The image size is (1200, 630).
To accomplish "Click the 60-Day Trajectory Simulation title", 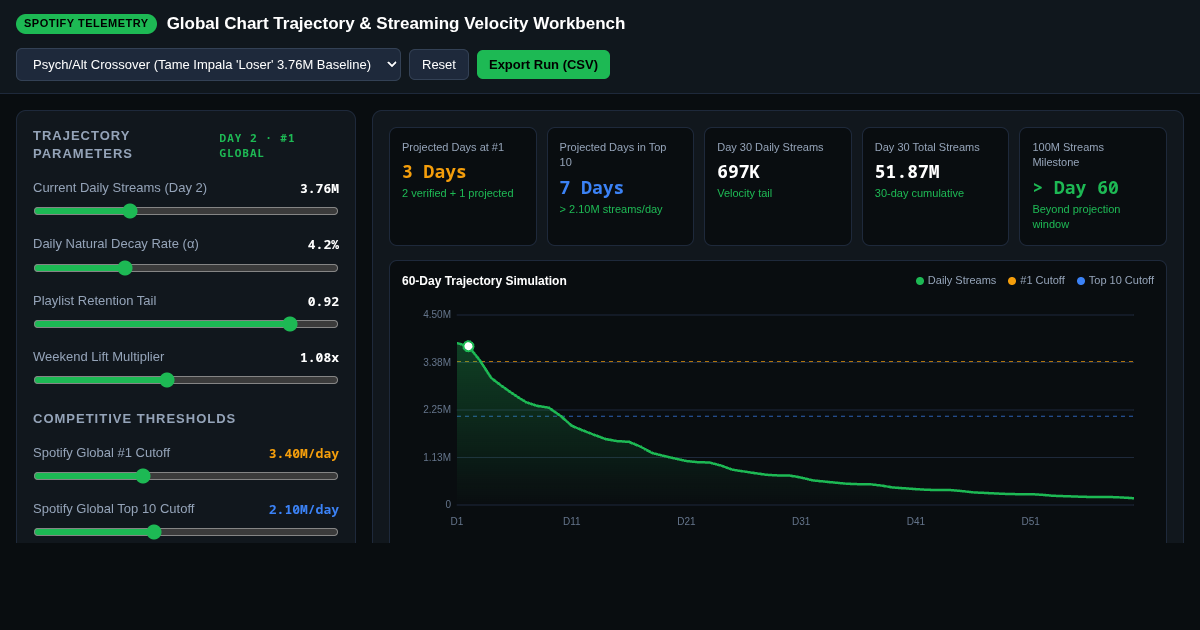I will 484,281.
